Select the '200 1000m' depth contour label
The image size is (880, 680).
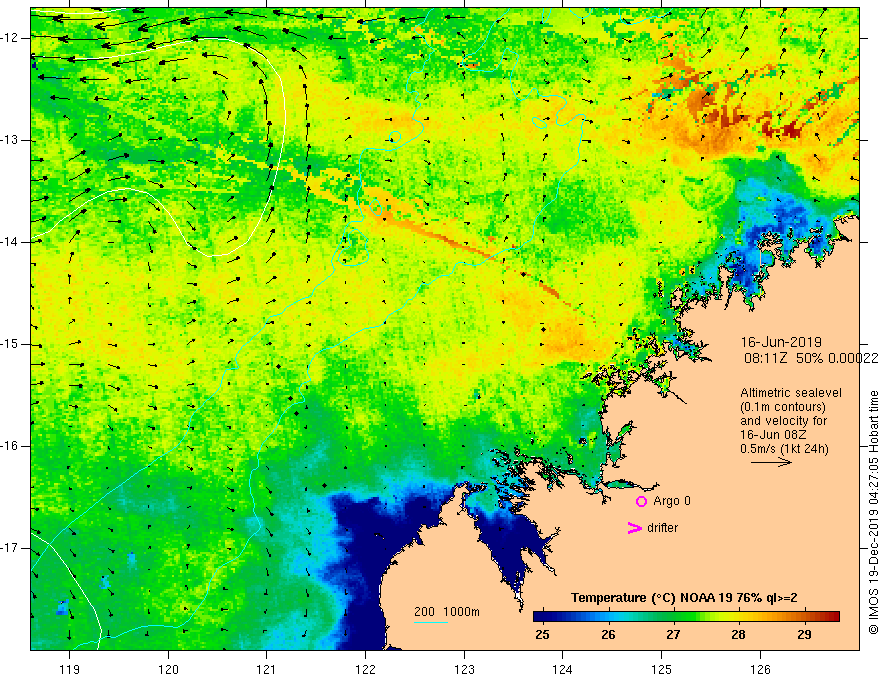[447, 612]
